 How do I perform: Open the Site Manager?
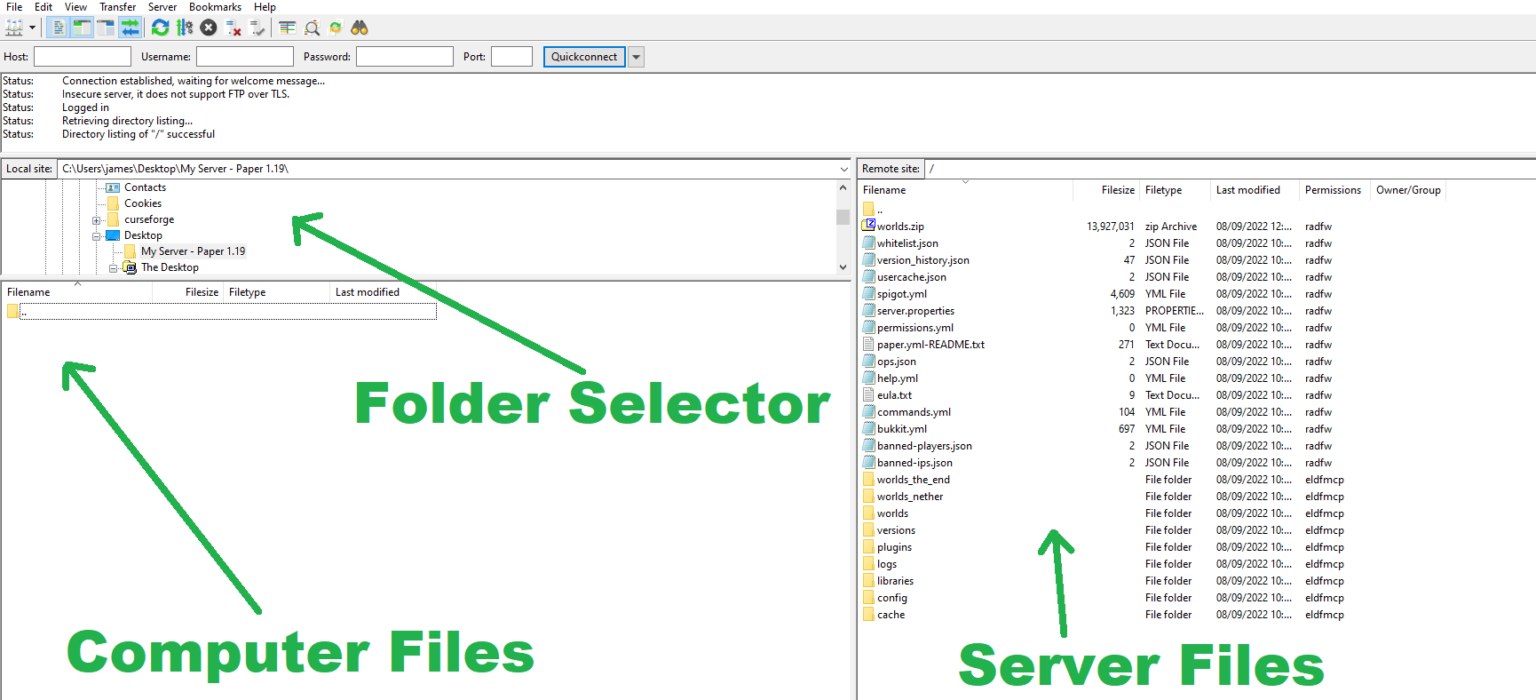click(12, 27)
